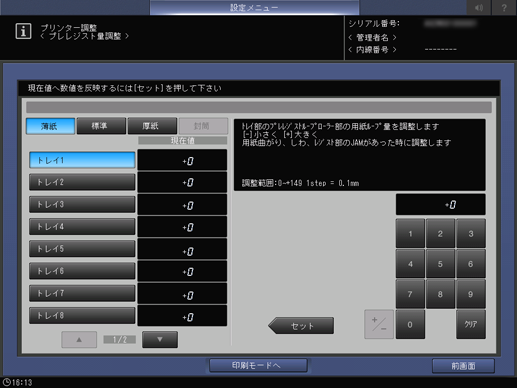Select the 封筒 paper type tab
This screenshot has height=388, width=517.
[203, 126]
